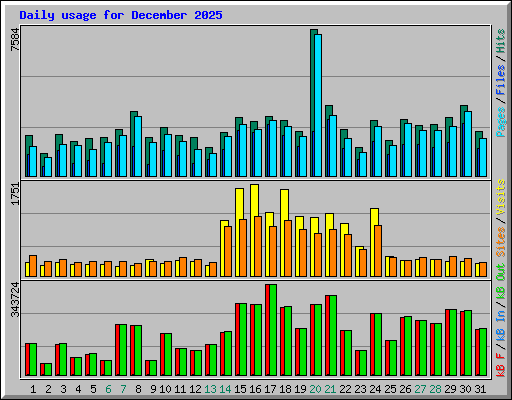
Task: Click green weekend day label 27
Action: (x=420, y=389)
